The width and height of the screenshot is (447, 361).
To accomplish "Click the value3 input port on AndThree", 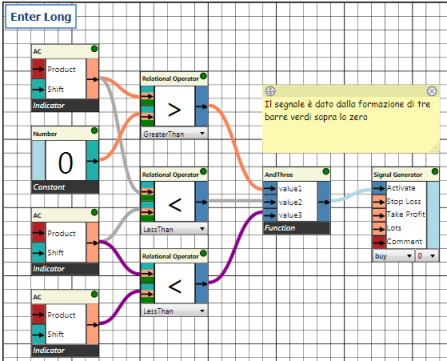I will [x=271, y=215].
